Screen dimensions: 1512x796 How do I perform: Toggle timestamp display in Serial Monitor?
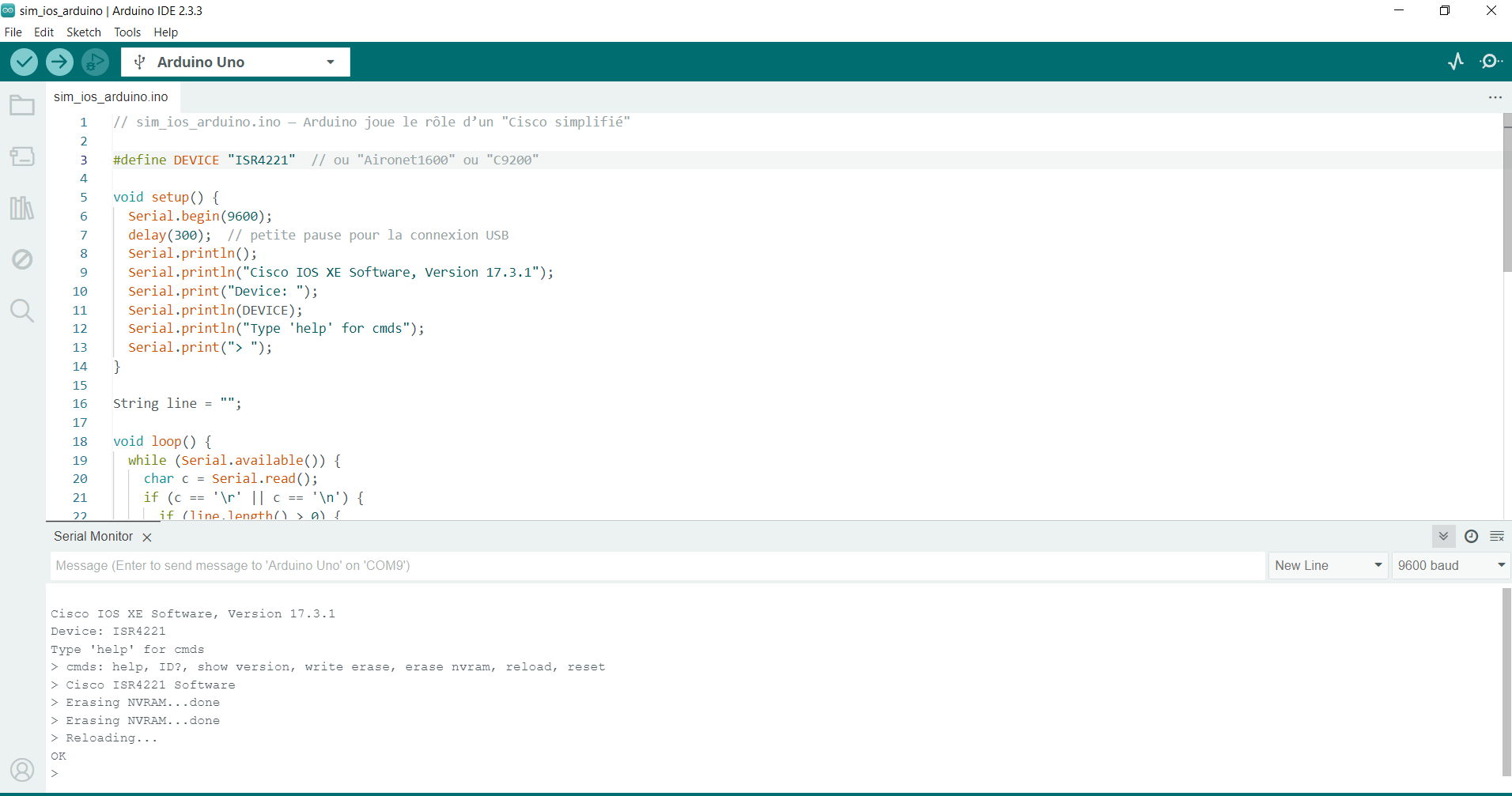coord(1471,536)
